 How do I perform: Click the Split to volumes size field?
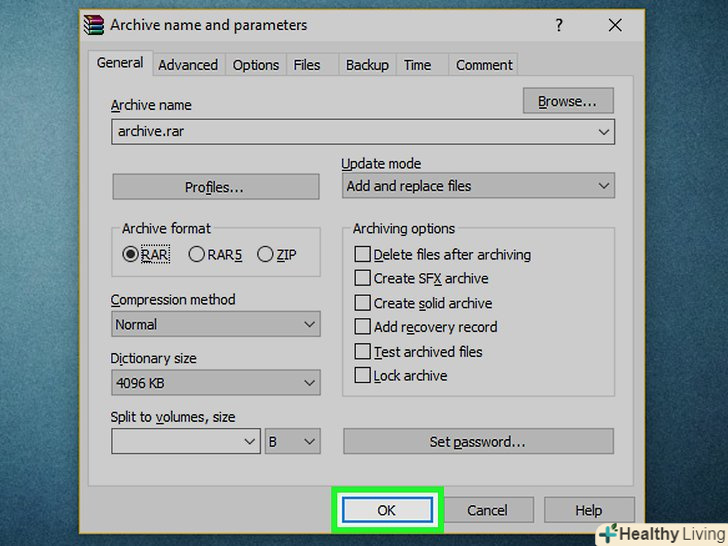(186, 441)
